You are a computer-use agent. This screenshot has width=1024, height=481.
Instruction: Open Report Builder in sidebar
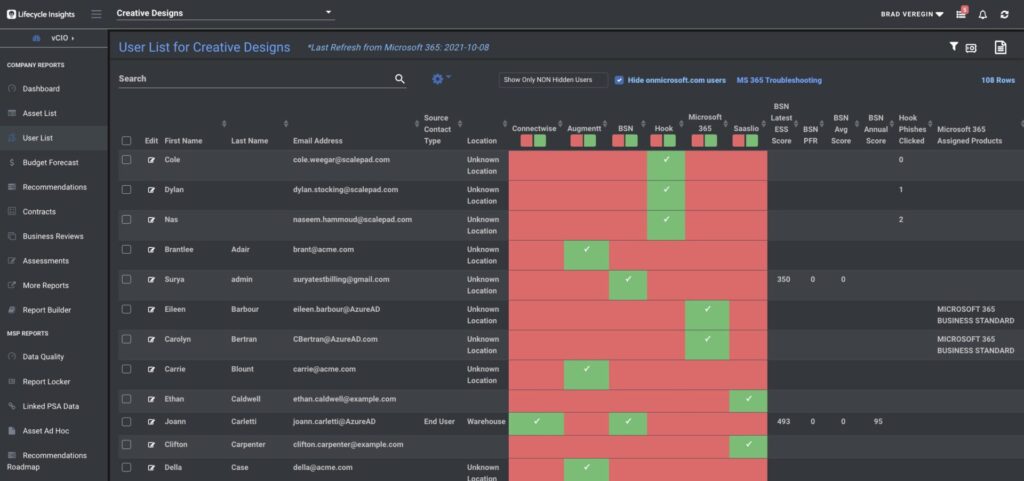pyautogui.click(x=47, y=310)
